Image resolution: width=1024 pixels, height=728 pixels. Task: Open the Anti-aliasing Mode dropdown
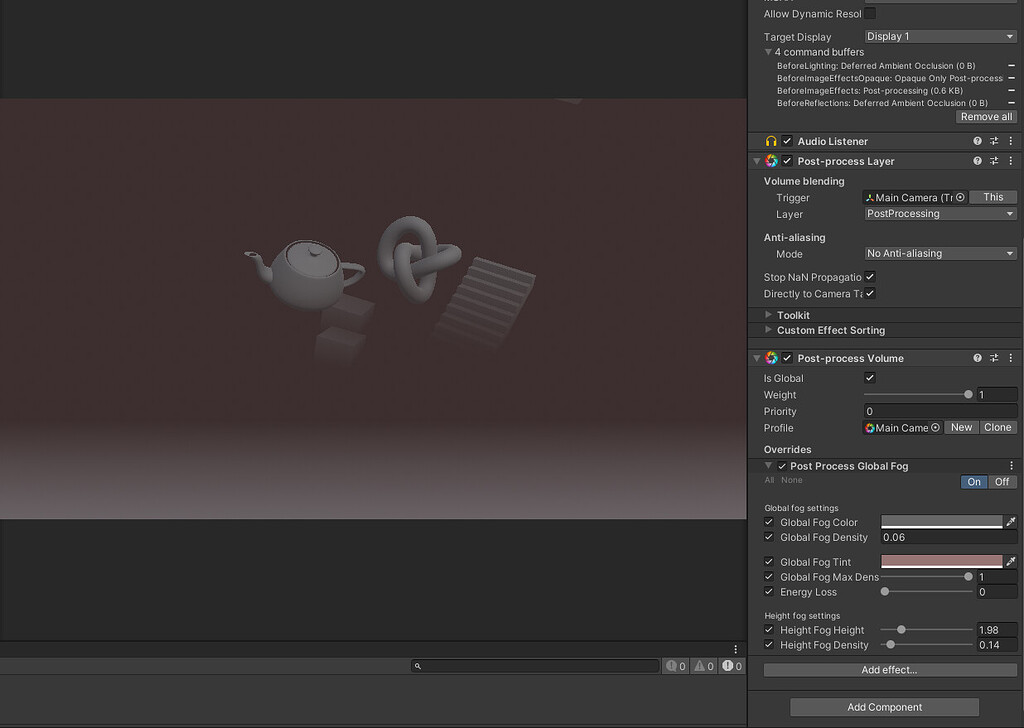click(x=938, y=253)
